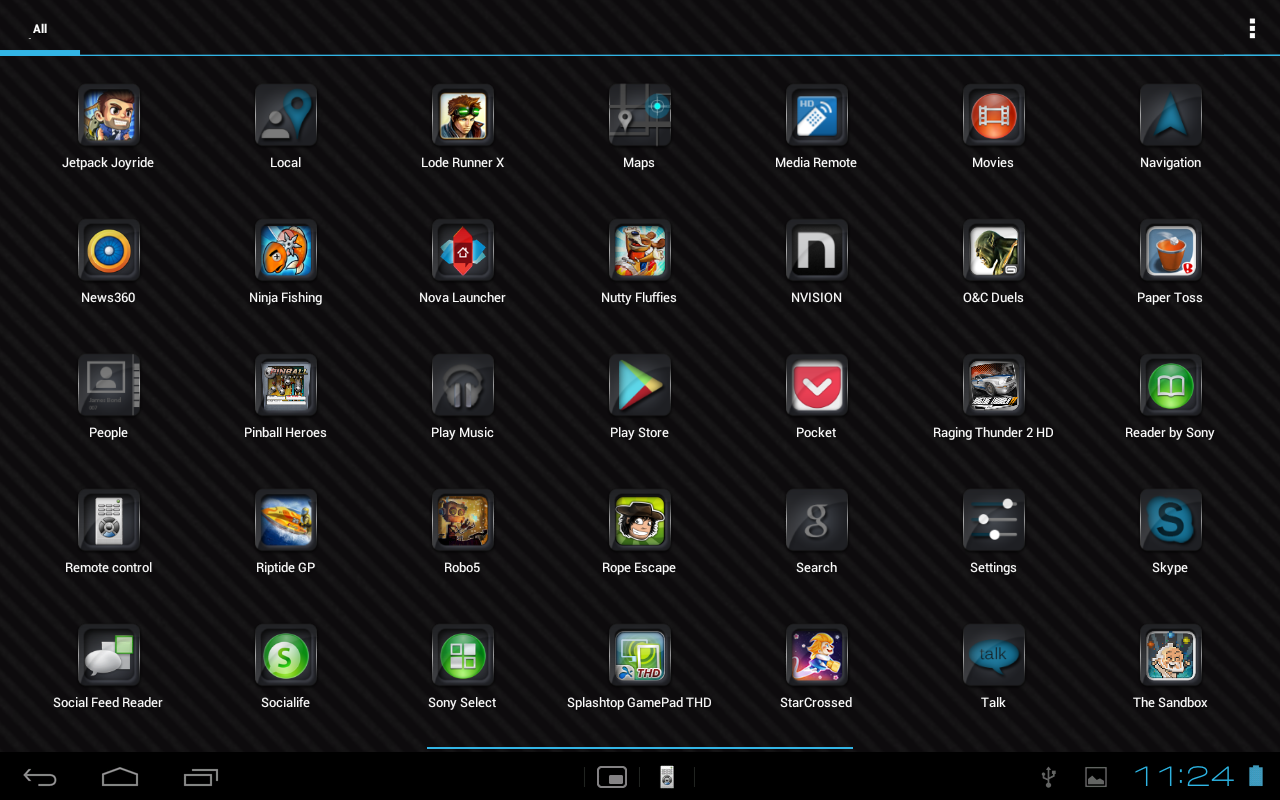Tap the Home navigation button
Viewport: 1280px width, 800px height.
(120, 777)
